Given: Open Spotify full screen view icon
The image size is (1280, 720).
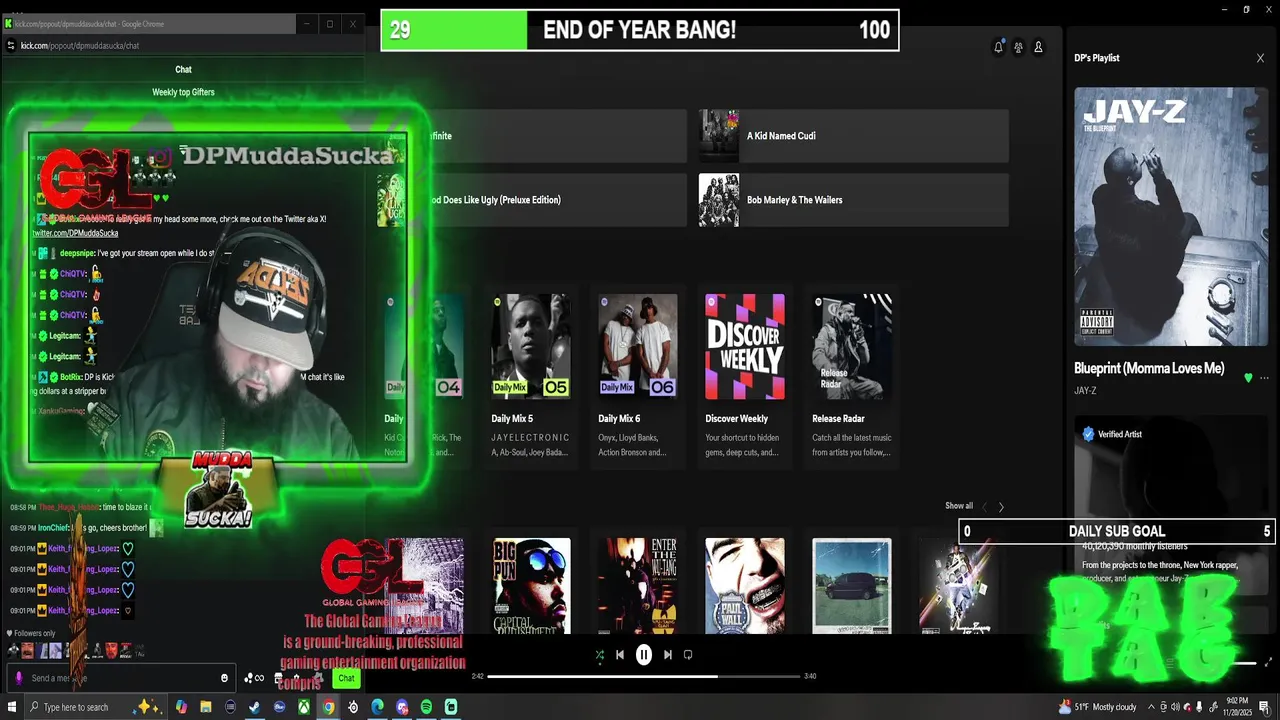Looking at the screenshot, I should coord(1269,662).
